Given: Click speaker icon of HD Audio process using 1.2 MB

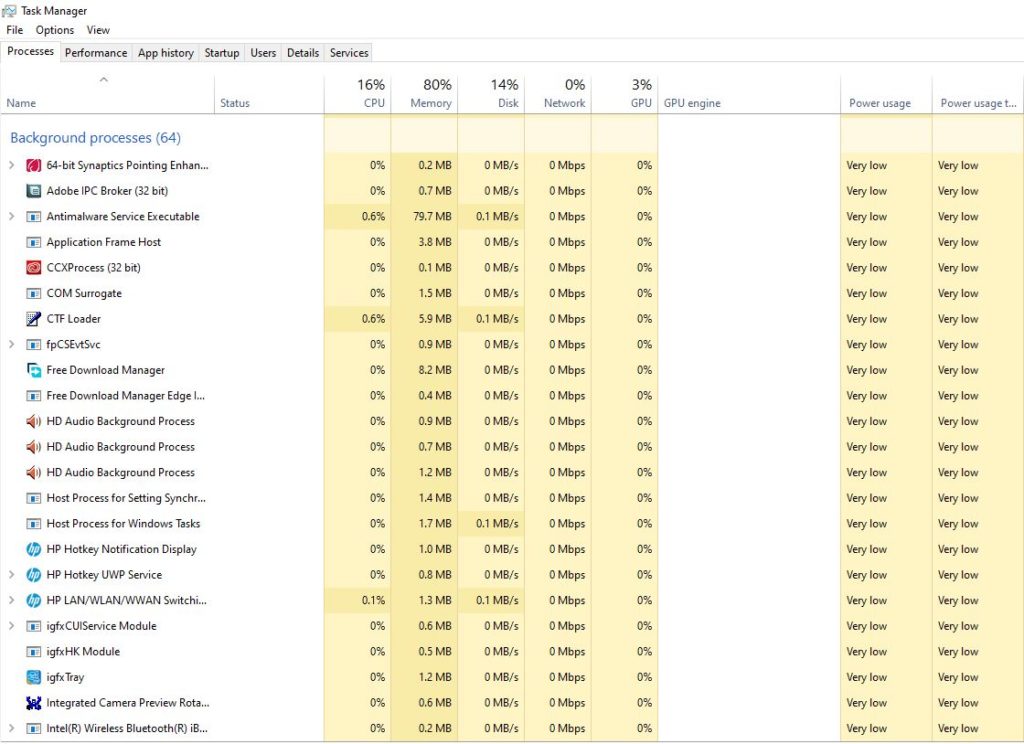Looking at the screenshot, I should pyautogui.click(x=33, y=472).
